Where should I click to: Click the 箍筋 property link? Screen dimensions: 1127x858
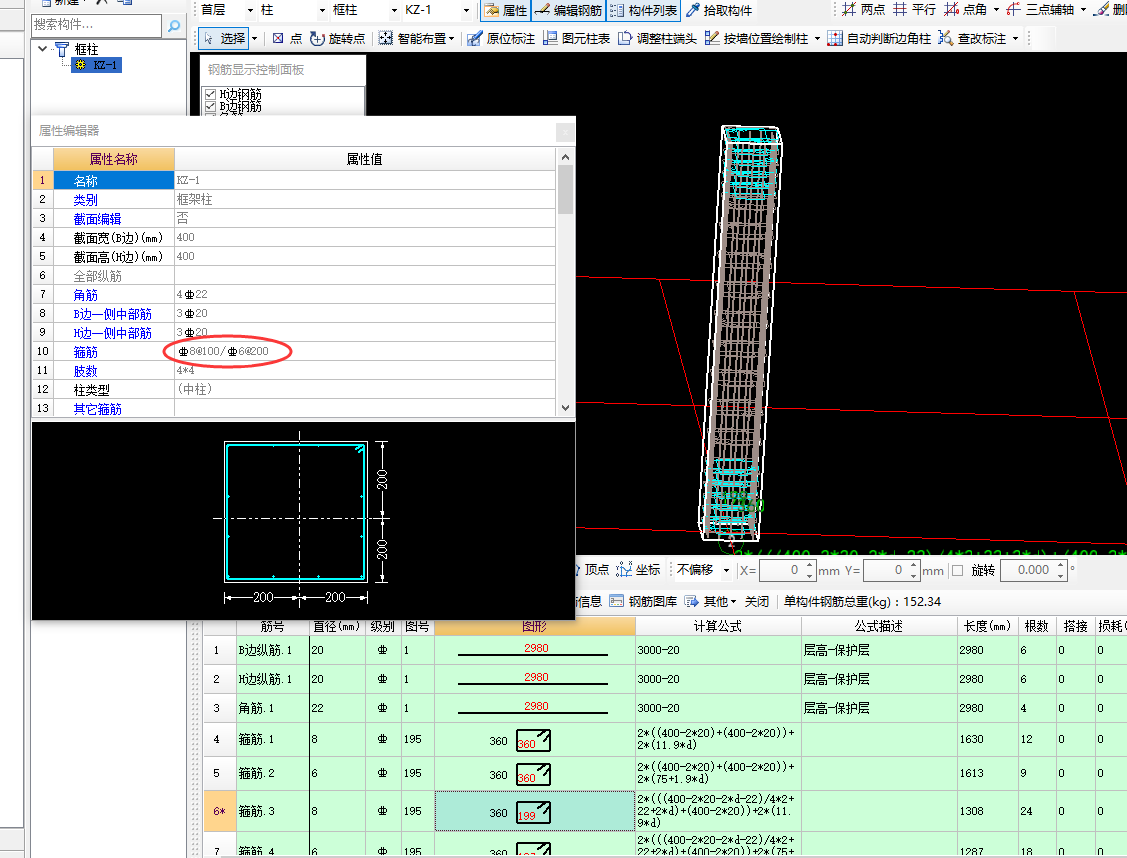tap(86, 351)
